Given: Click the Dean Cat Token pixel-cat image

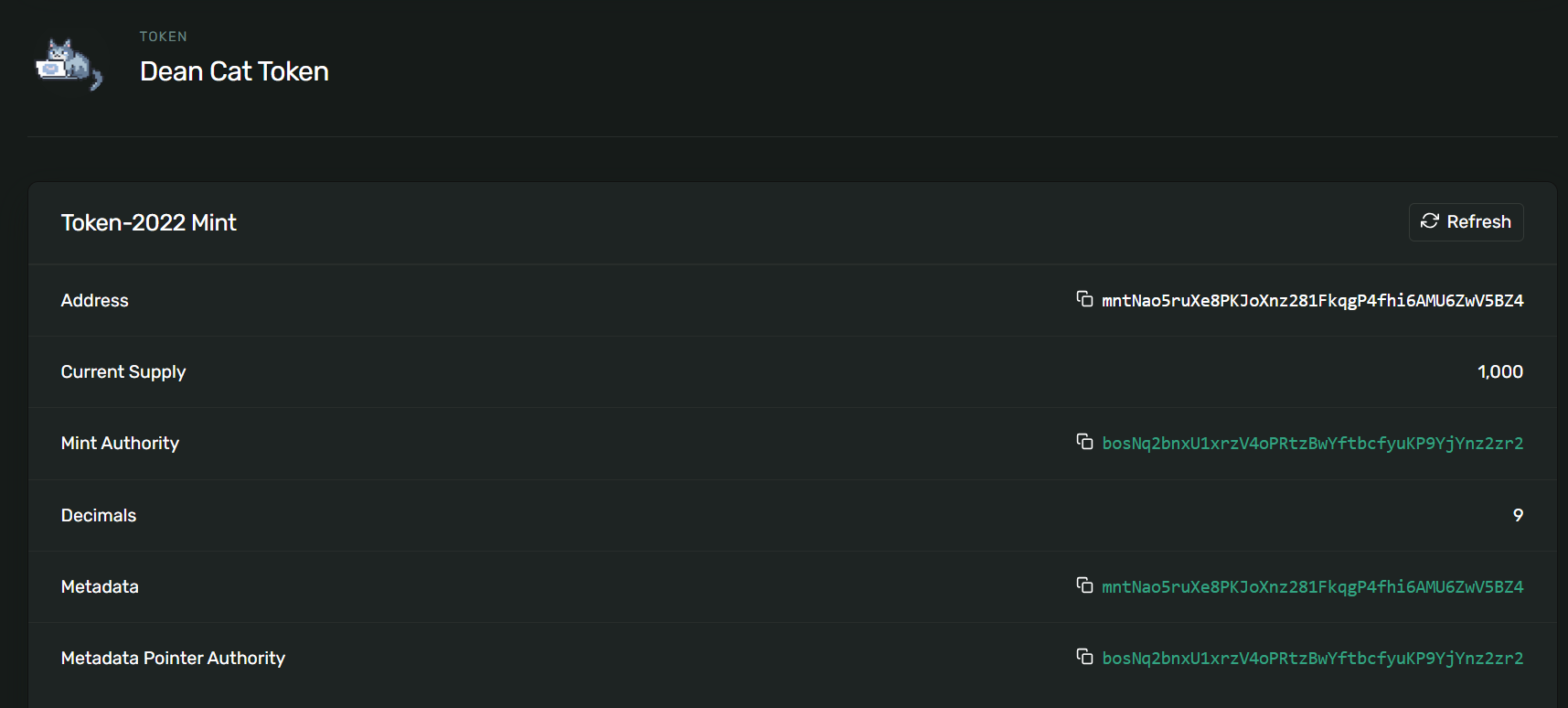Looking at the screenshot, I should coord(69,64).
